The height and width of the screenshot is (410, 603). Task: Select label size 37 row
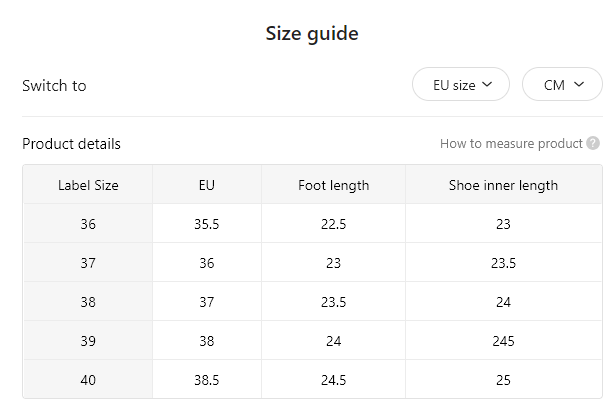(x=312, y=263)
